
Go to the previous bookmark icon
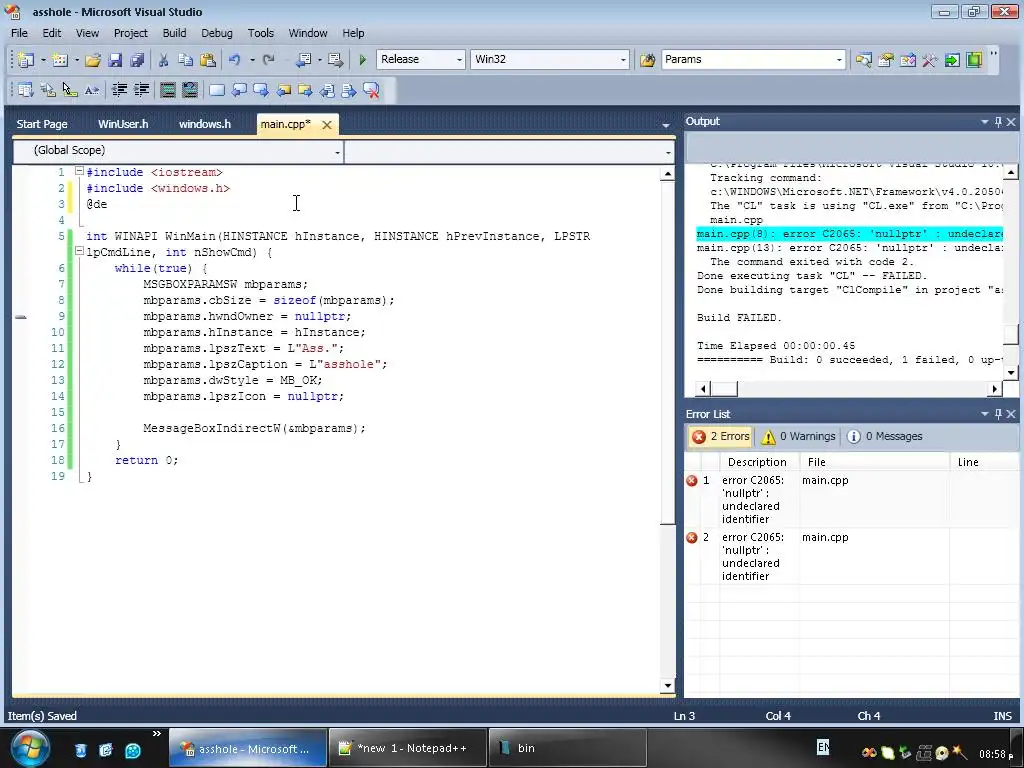pos(239,90)
